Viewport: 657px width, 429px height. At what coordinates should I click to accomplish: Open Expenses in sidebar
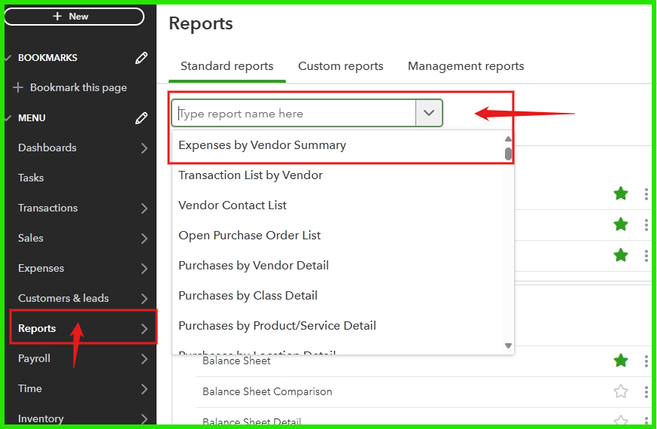(41, 269)
